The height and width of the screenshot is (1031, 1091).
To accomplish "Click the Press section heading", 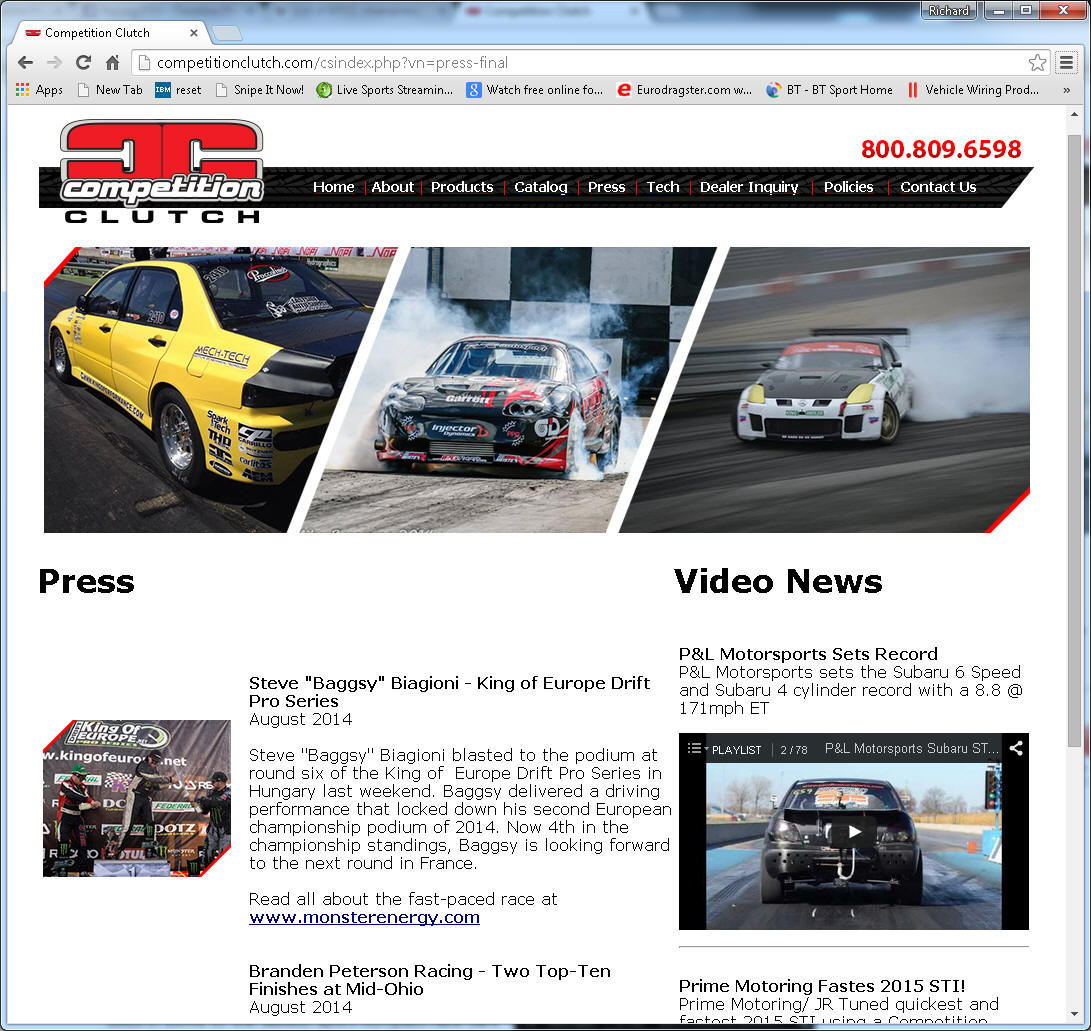I will pyautogui.click(x=86, y=582).
